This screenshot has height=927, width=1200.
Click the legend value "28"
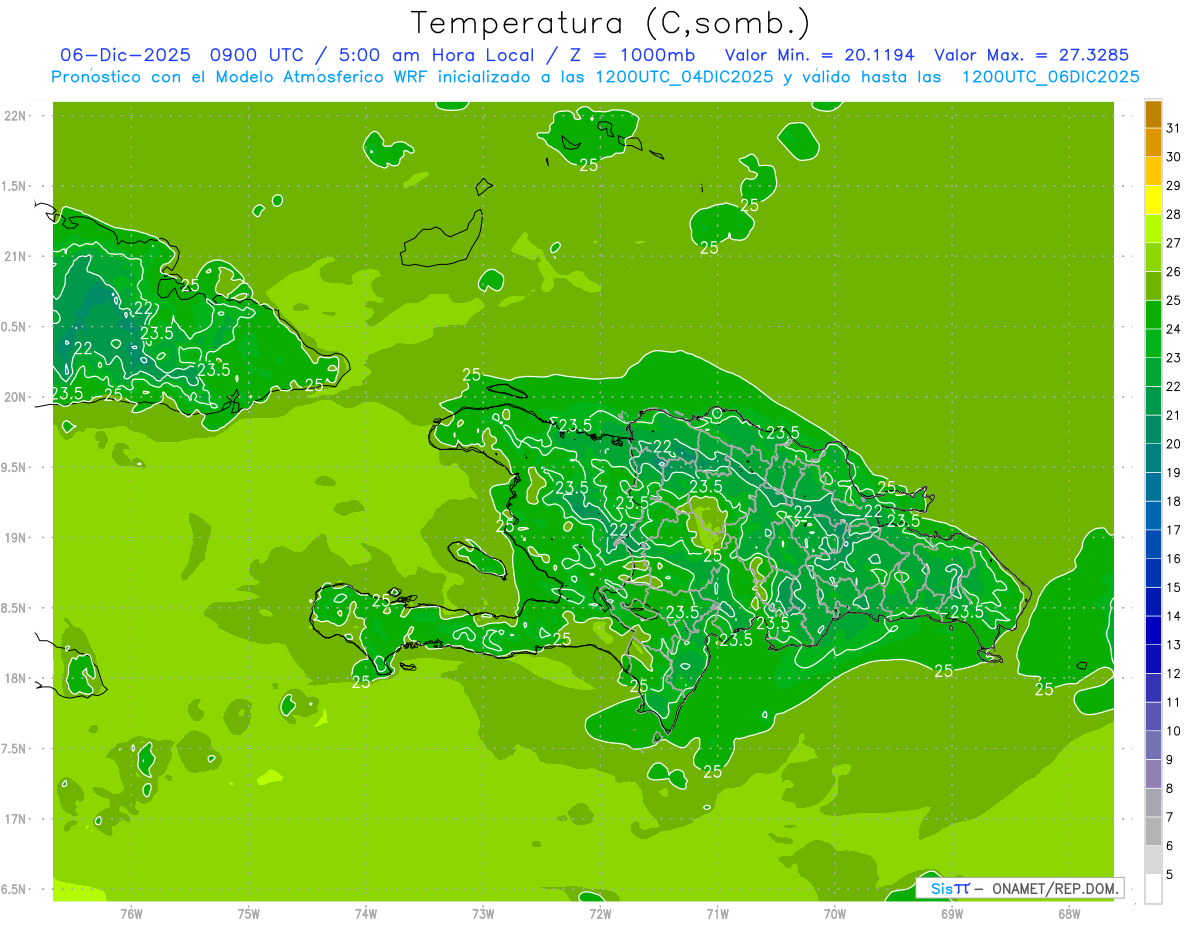pyautogui.click(x=1173, y=214)
